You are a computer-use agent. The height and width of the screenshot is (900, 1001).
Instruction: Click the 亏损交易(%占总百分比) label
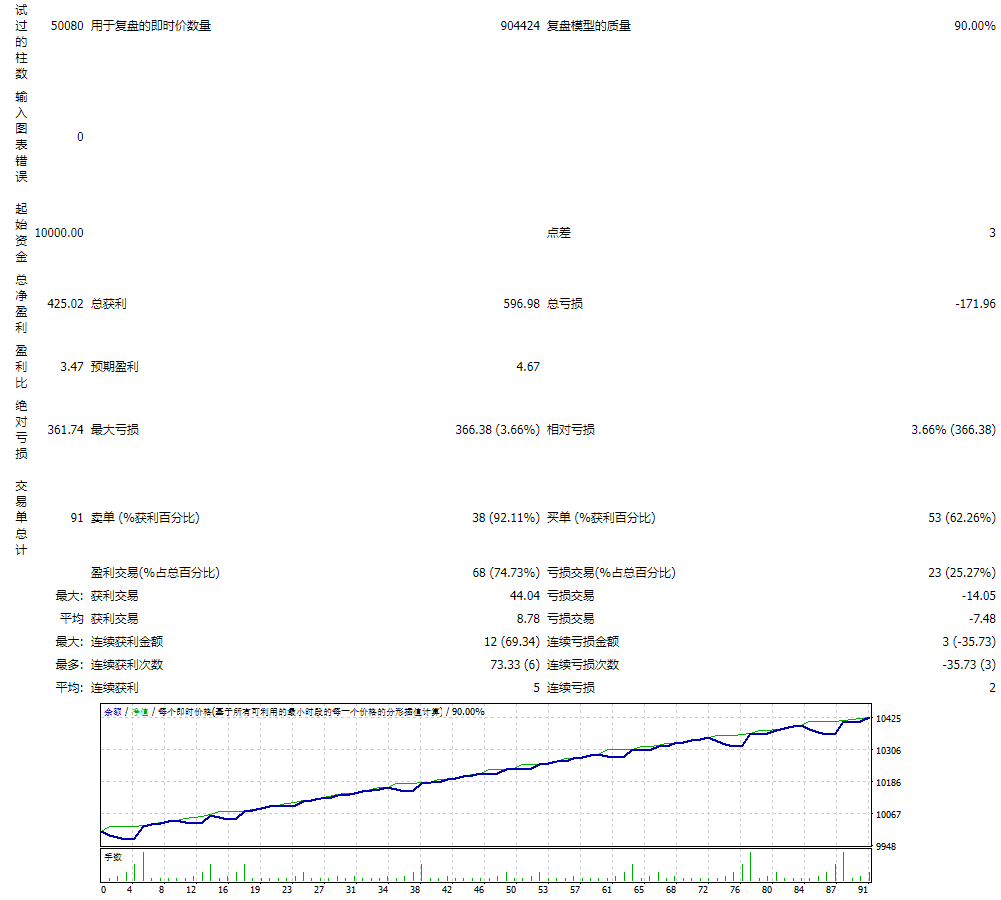pos(611,573)
